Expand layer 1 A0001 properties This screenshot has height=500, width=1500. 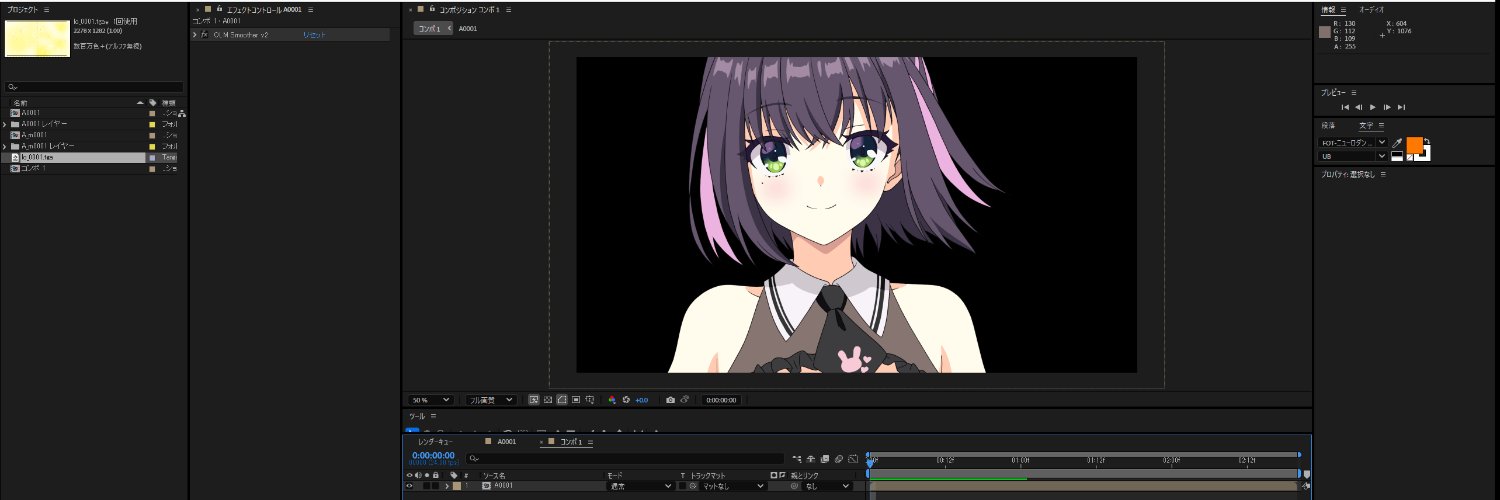pos(447,485)
